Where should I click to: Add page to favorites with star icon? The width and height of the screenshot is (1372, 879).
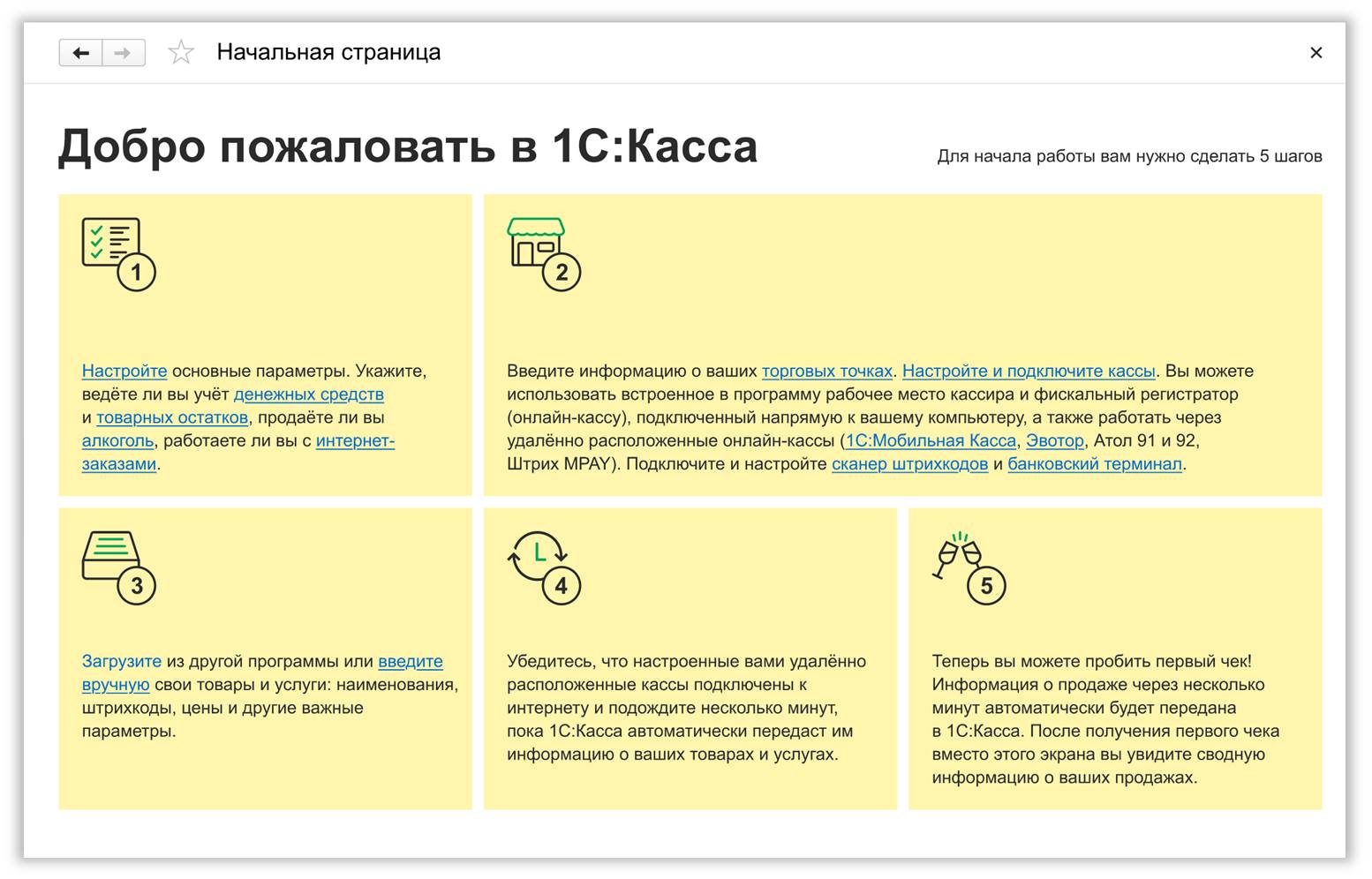pos(181,53)
